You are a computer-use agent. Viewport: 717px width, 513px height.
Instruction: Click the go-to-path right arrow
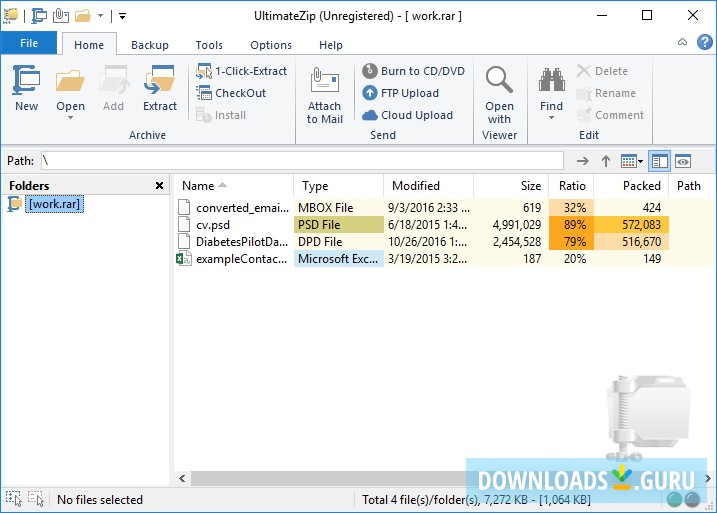[x=582, y=161]
